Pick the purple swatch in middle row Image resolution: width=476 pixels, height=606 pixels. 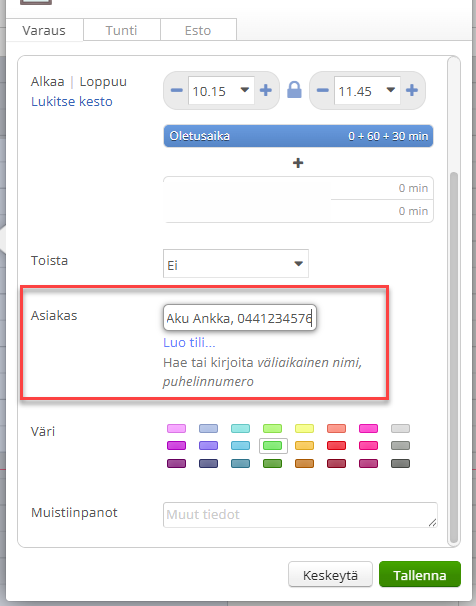177,446
